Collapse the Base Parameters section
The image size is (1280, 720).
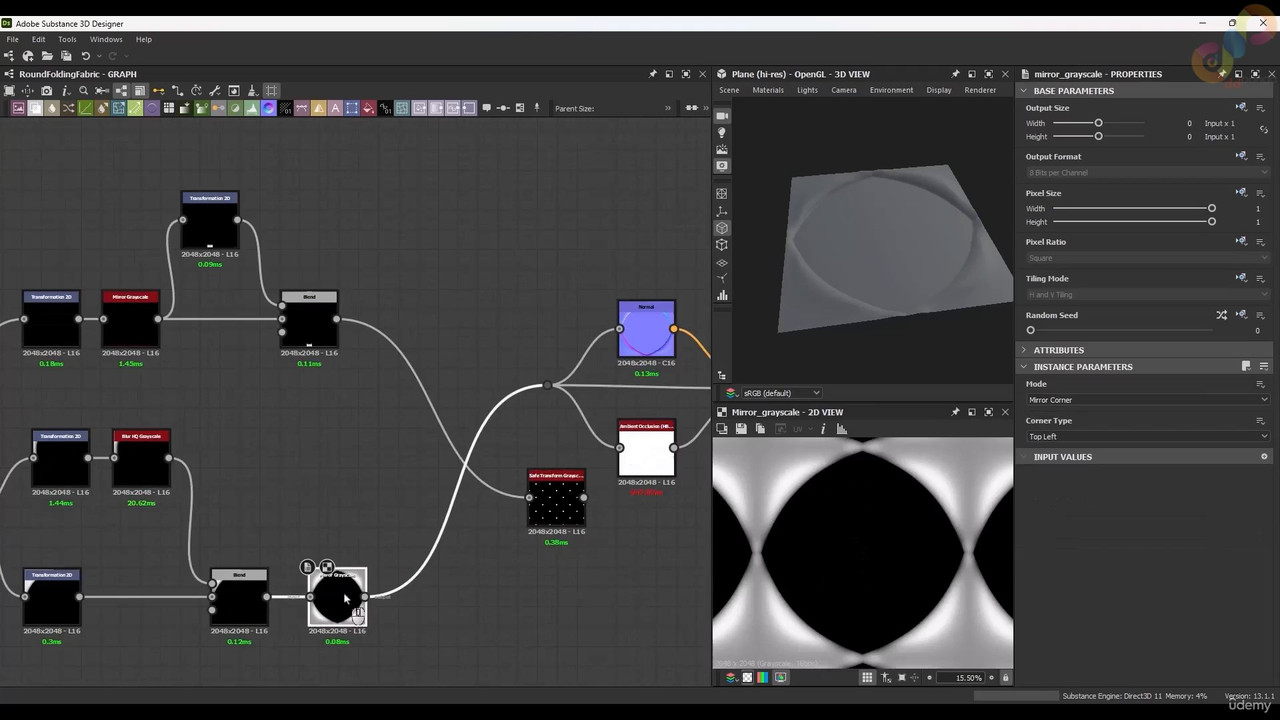1024,91
